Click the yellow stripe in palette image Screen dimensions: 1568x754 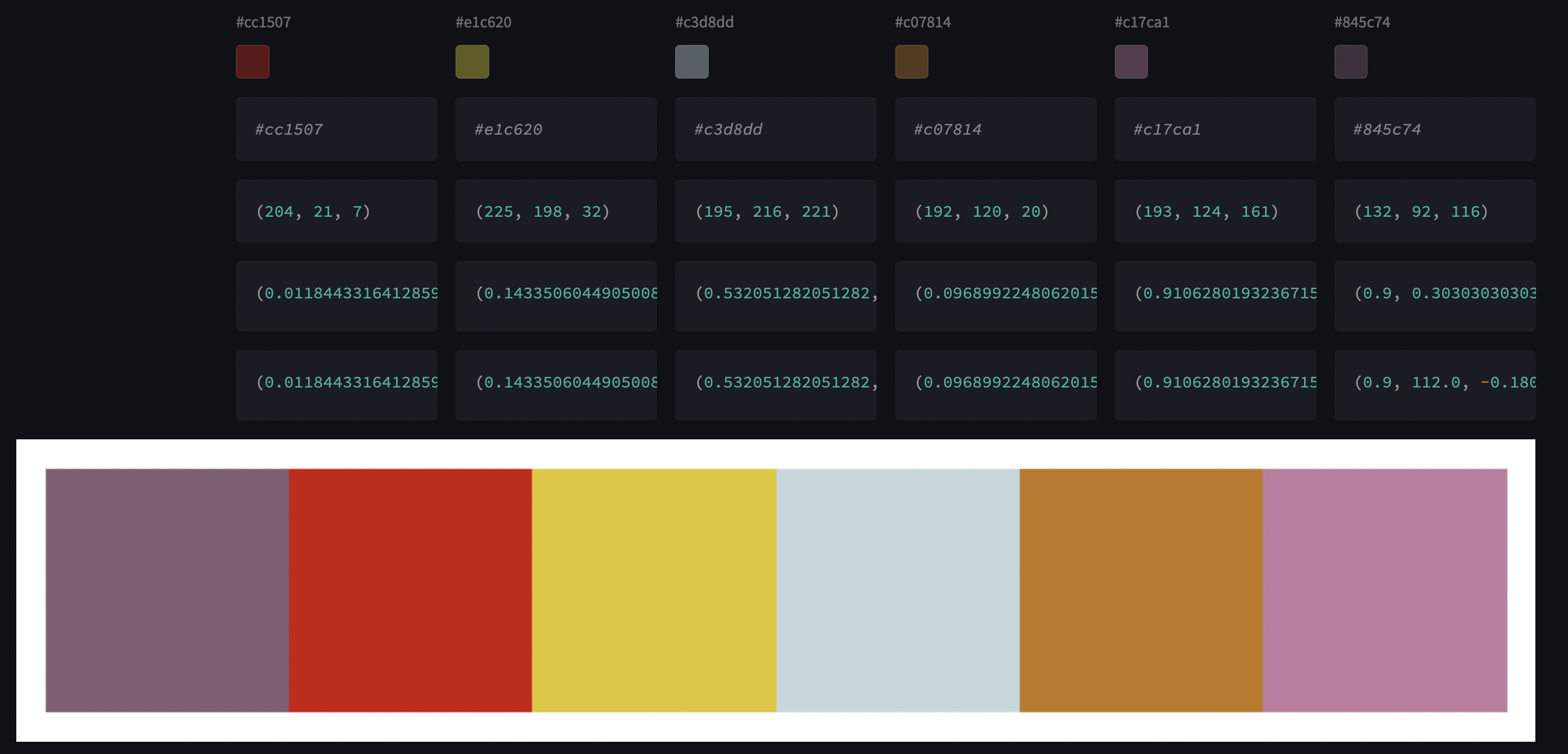tap(654, 590)
